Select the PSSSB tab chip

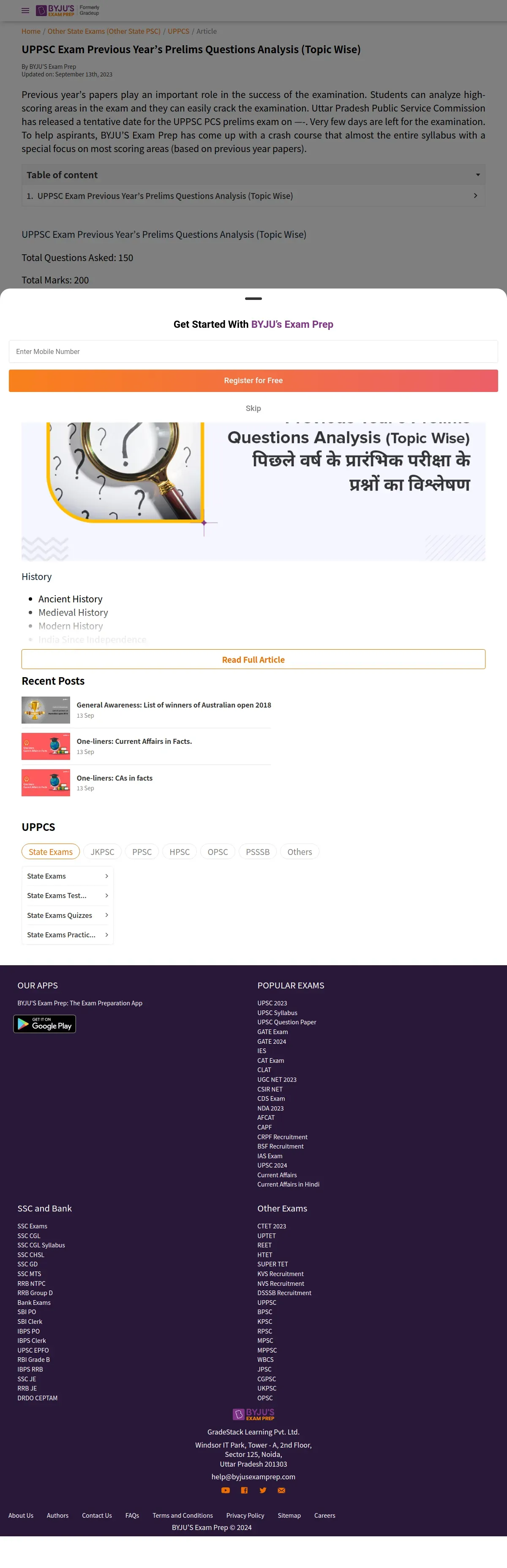(x=257, y=852)
